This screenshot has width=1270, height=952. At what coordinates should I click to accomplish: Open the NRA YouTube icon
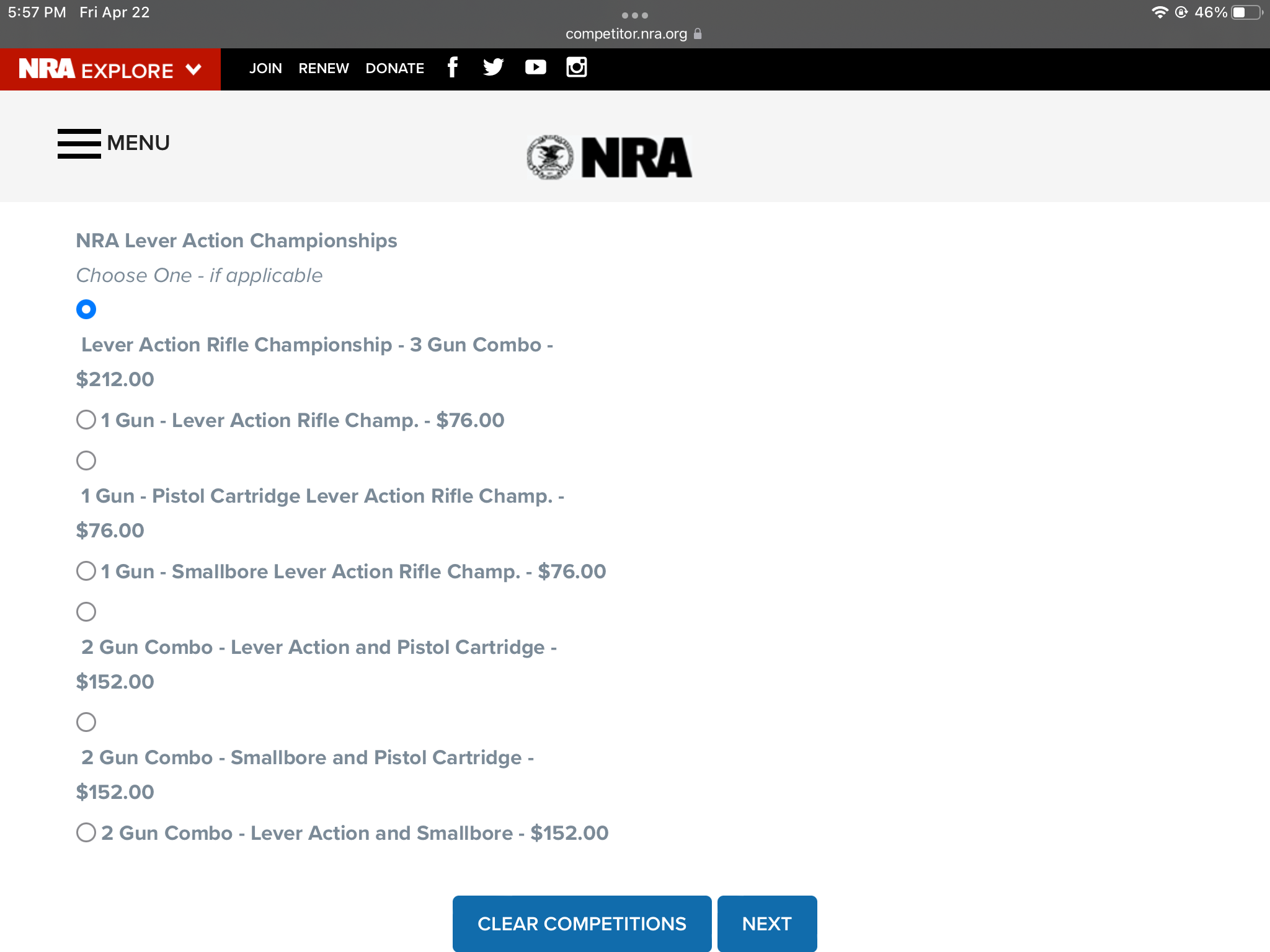pyautogui.click(x=536, y=67)
